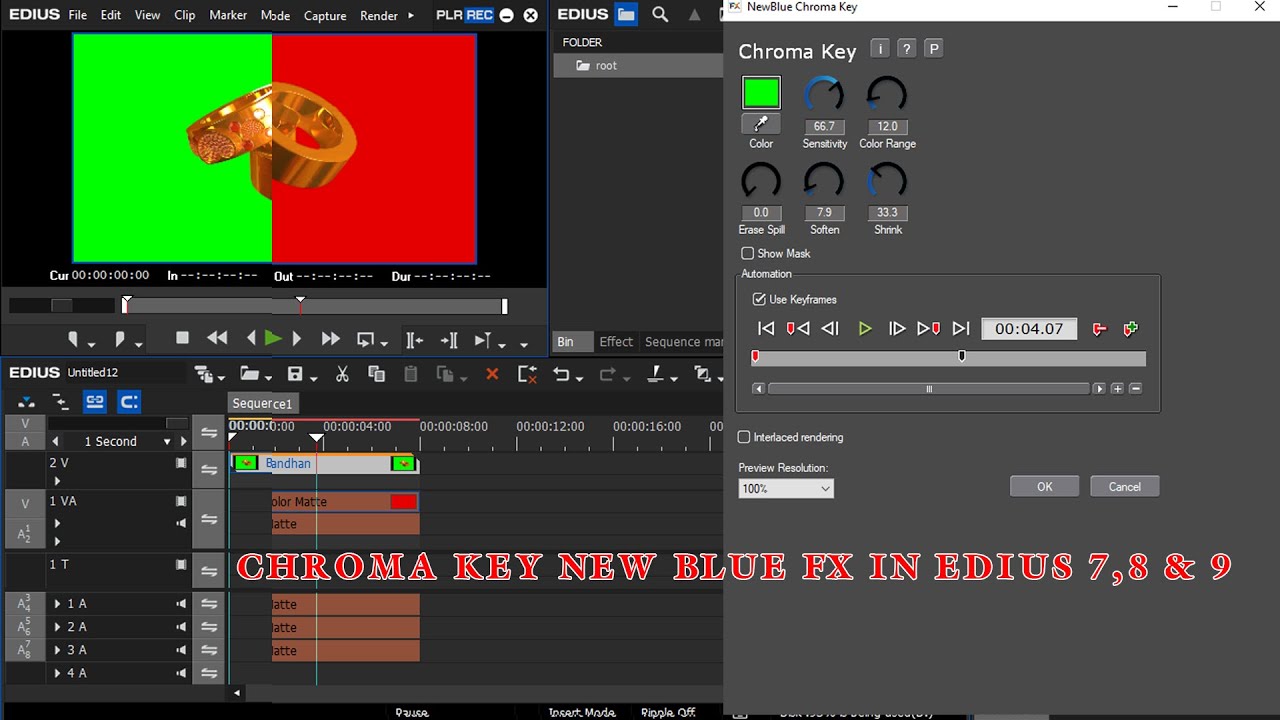Click the Set In point icon

click(73, 339)
